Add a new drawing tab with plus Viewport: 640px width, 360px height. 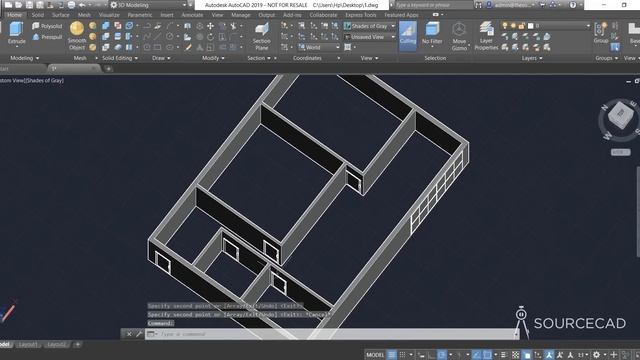coord(109,69)
